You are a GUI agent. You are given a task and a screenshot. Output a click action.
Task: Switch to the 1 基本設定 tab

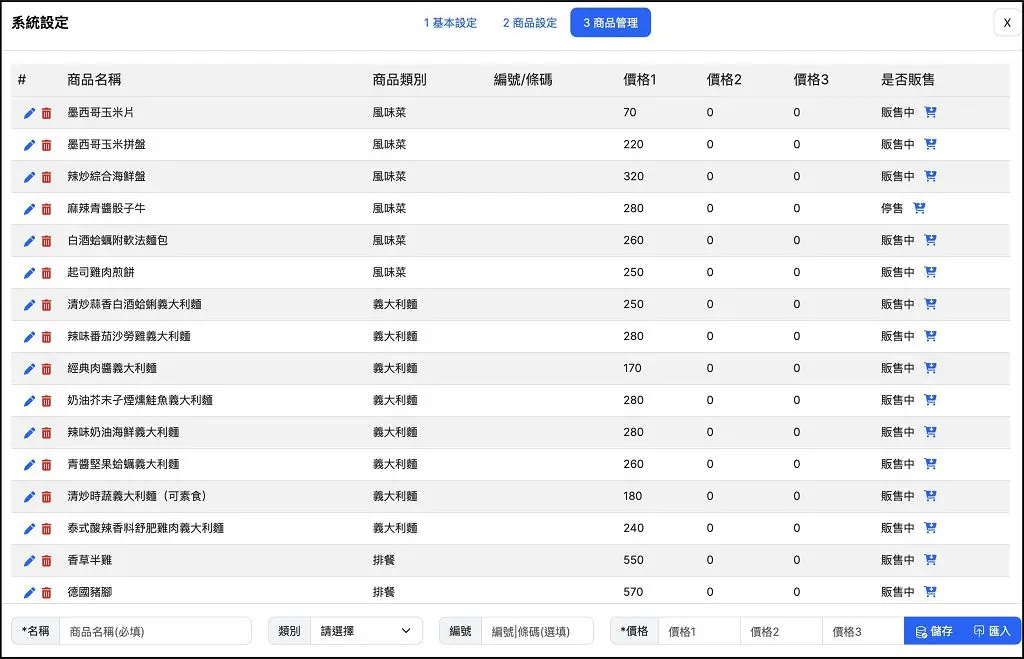pyautogui.click(x=452, y=22)
